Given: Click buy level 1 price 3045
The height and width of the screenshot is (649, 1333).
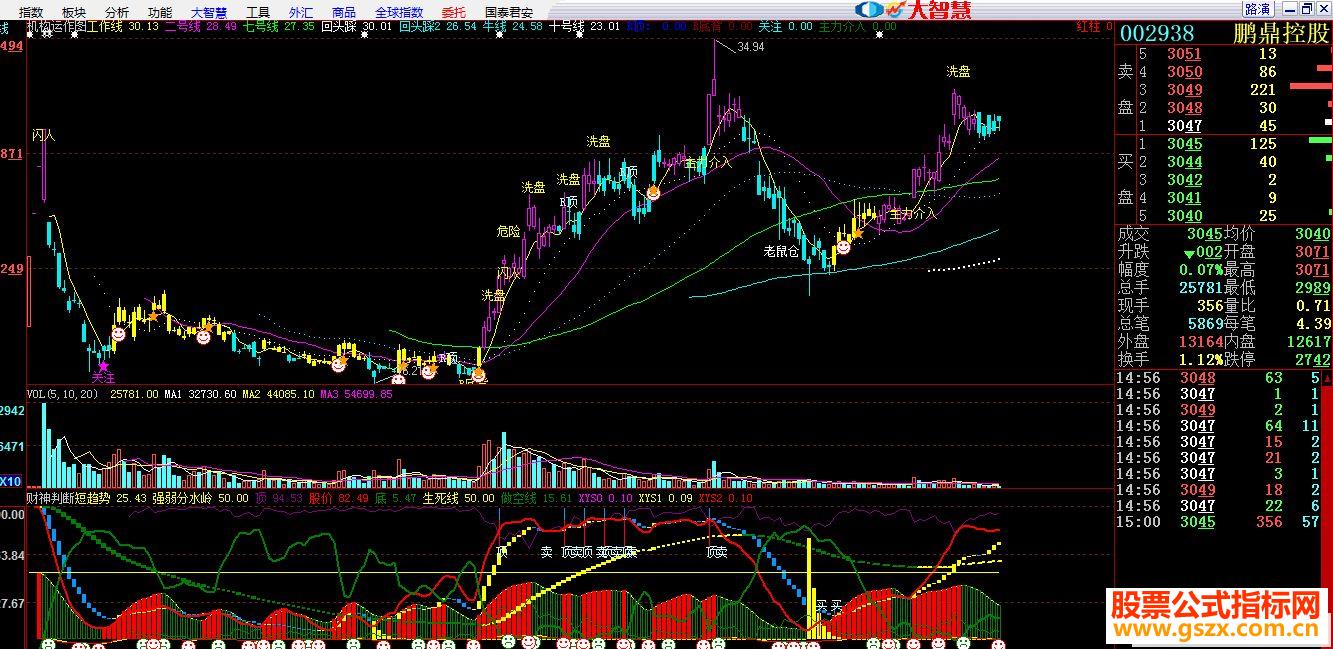Looking at the screenshot, I should (1185, 144).
